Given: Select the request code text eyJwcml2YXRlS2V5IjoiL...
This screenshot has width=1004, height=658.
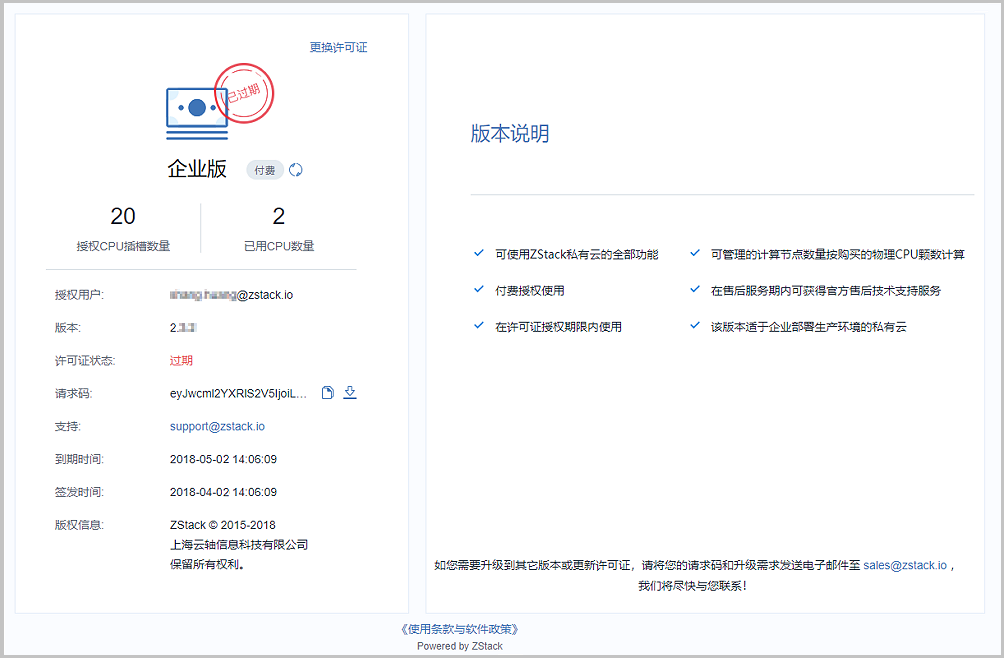Looking at the screenshot, I should coord(238,394).
